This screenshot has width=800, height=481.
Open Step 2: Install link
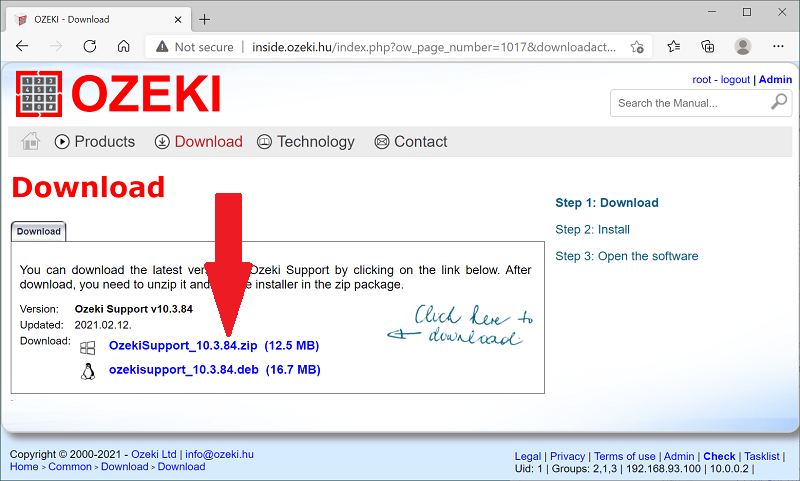tap(592, 230)
